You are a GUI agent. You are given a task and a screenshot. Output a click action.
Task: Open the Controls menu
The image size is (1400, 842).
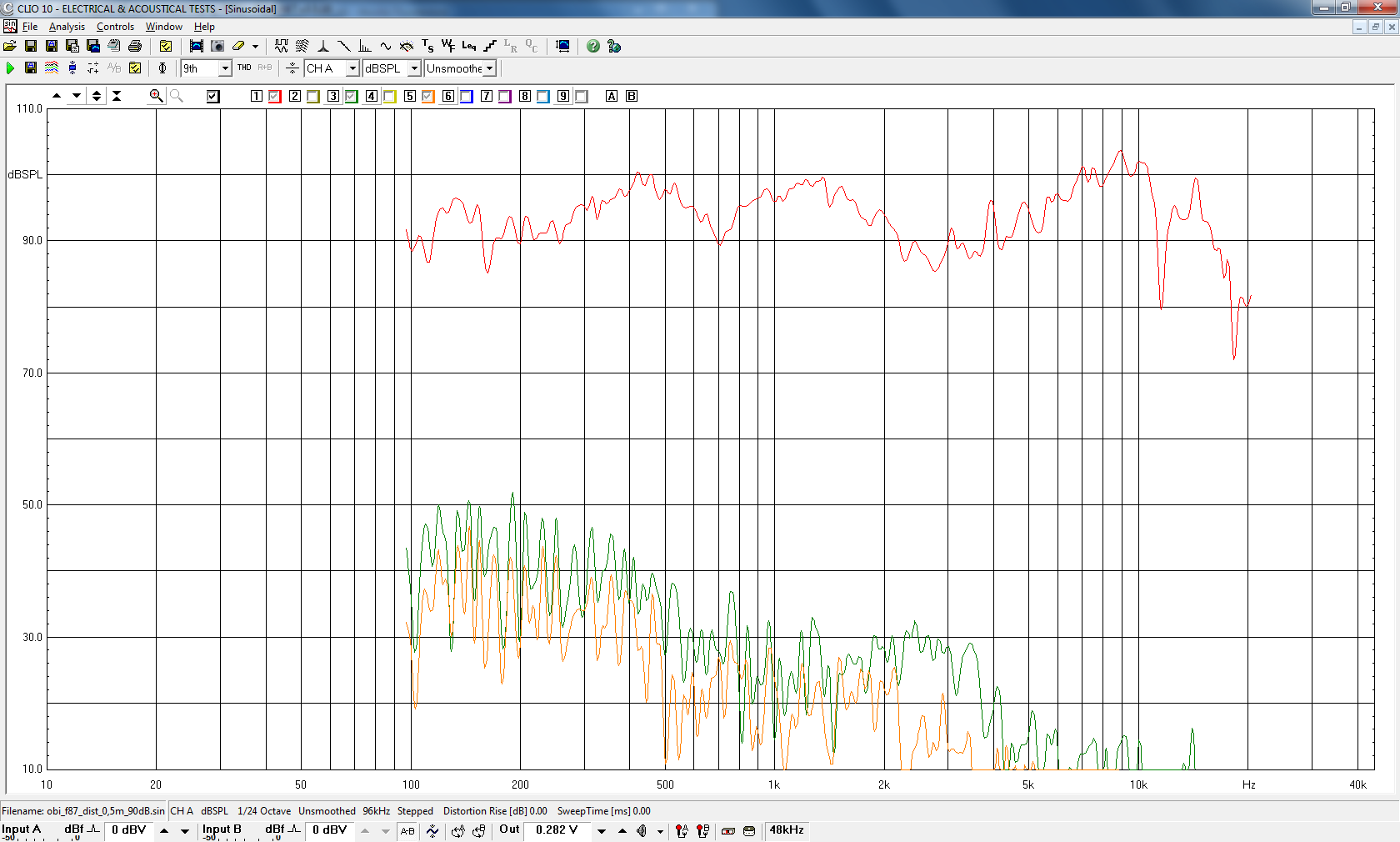(x=115, y=27)
